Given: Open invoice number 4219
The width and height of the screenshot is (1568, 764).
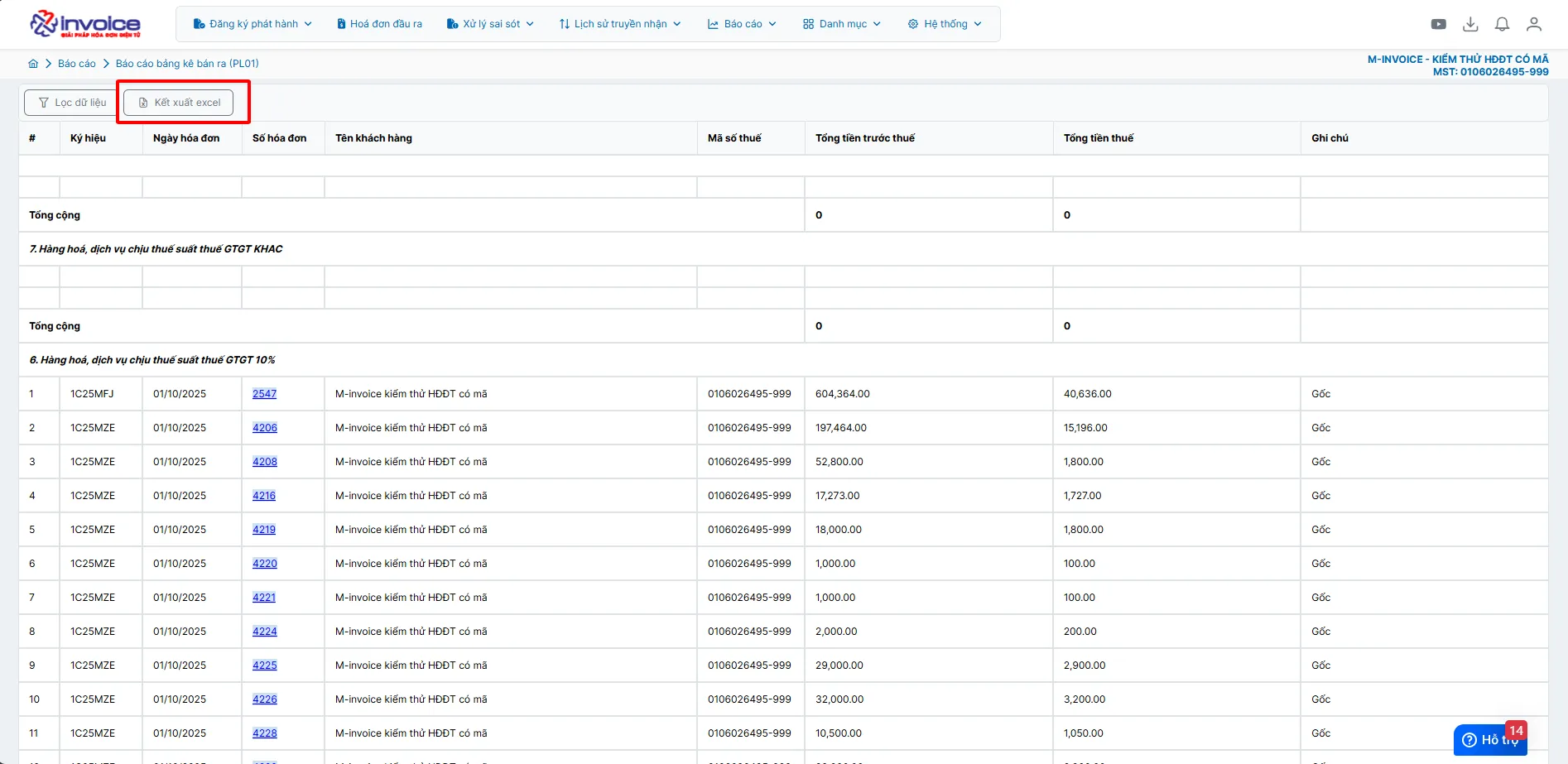Looking at the screenshot, I should coord(264,530).
